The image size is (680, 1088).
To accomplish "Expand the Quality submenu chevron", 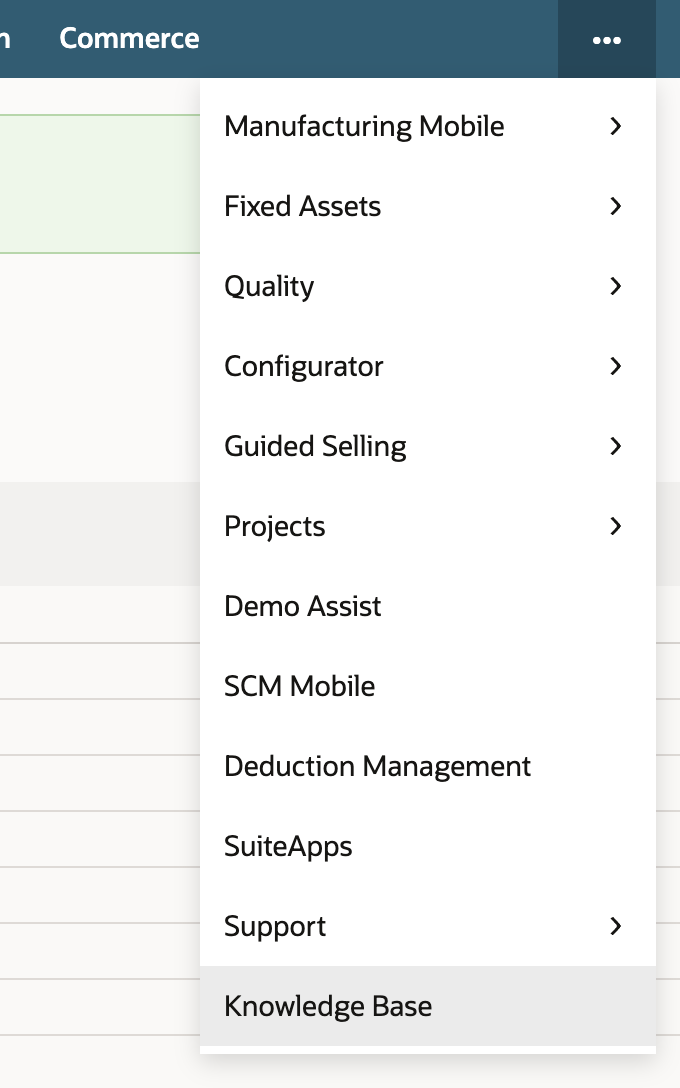I will [615, 286].
